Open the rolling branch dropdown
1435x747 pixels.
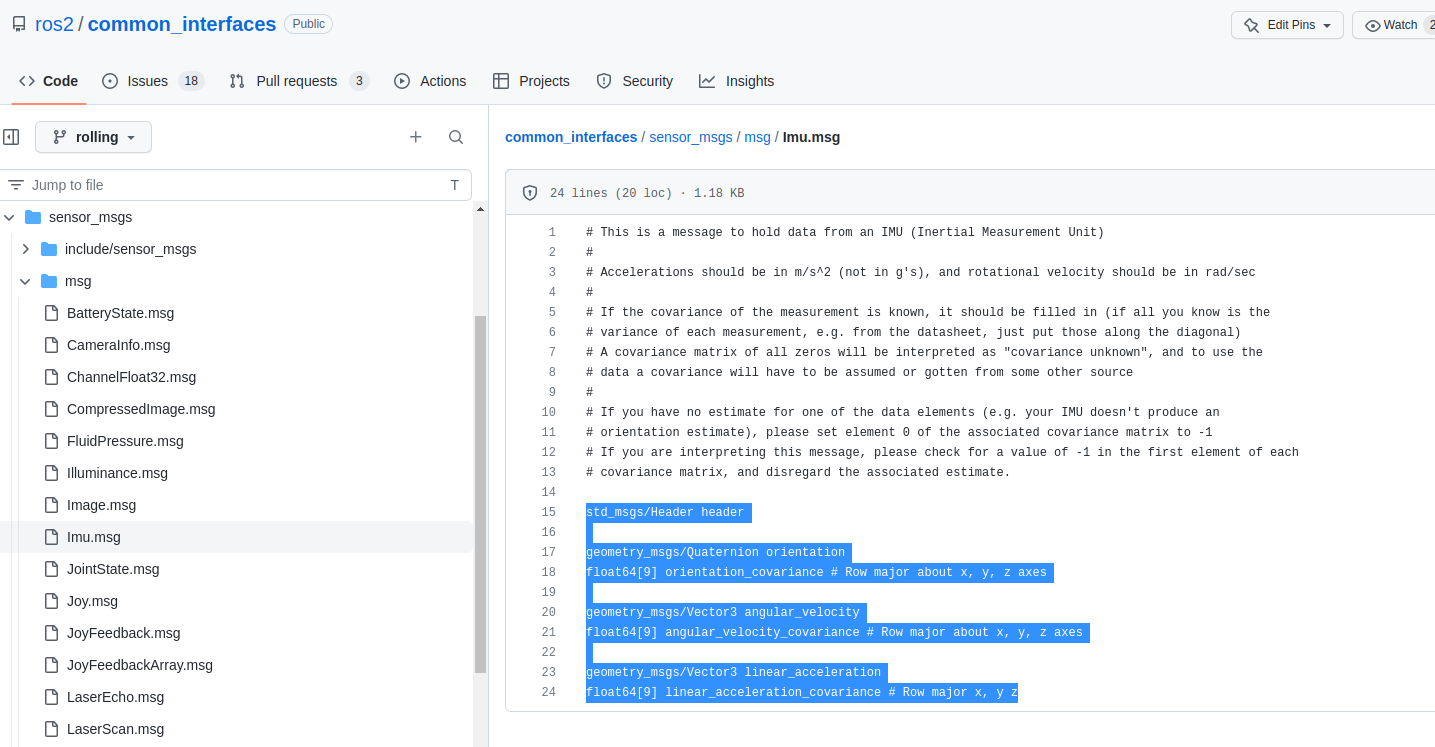pos(93,136)
